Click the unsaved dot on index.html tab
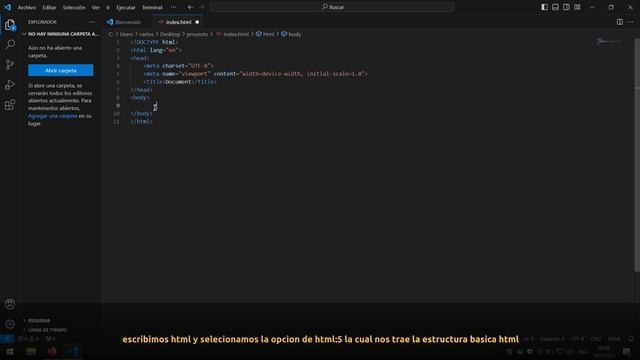The width and height of the screenshot is (640, 360). (197, 22)
